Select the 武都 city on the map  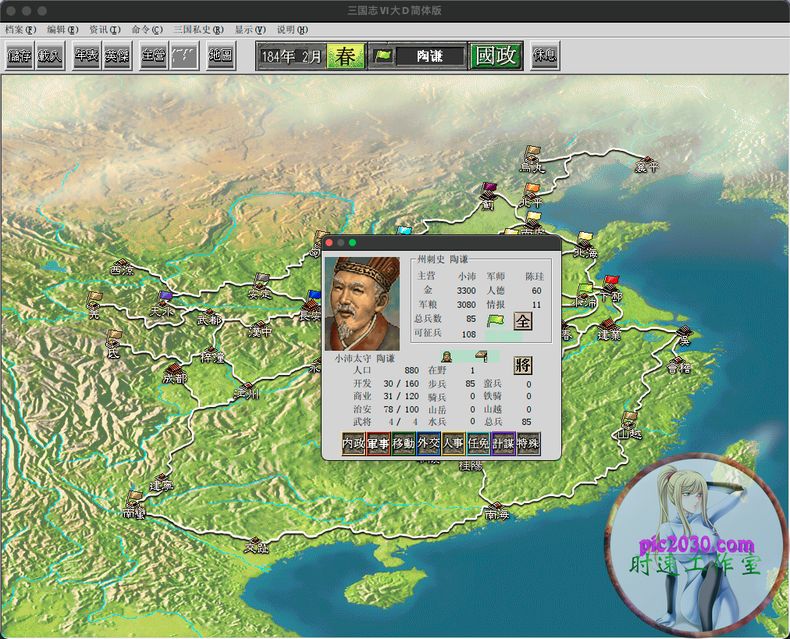[x=209, y=317]
